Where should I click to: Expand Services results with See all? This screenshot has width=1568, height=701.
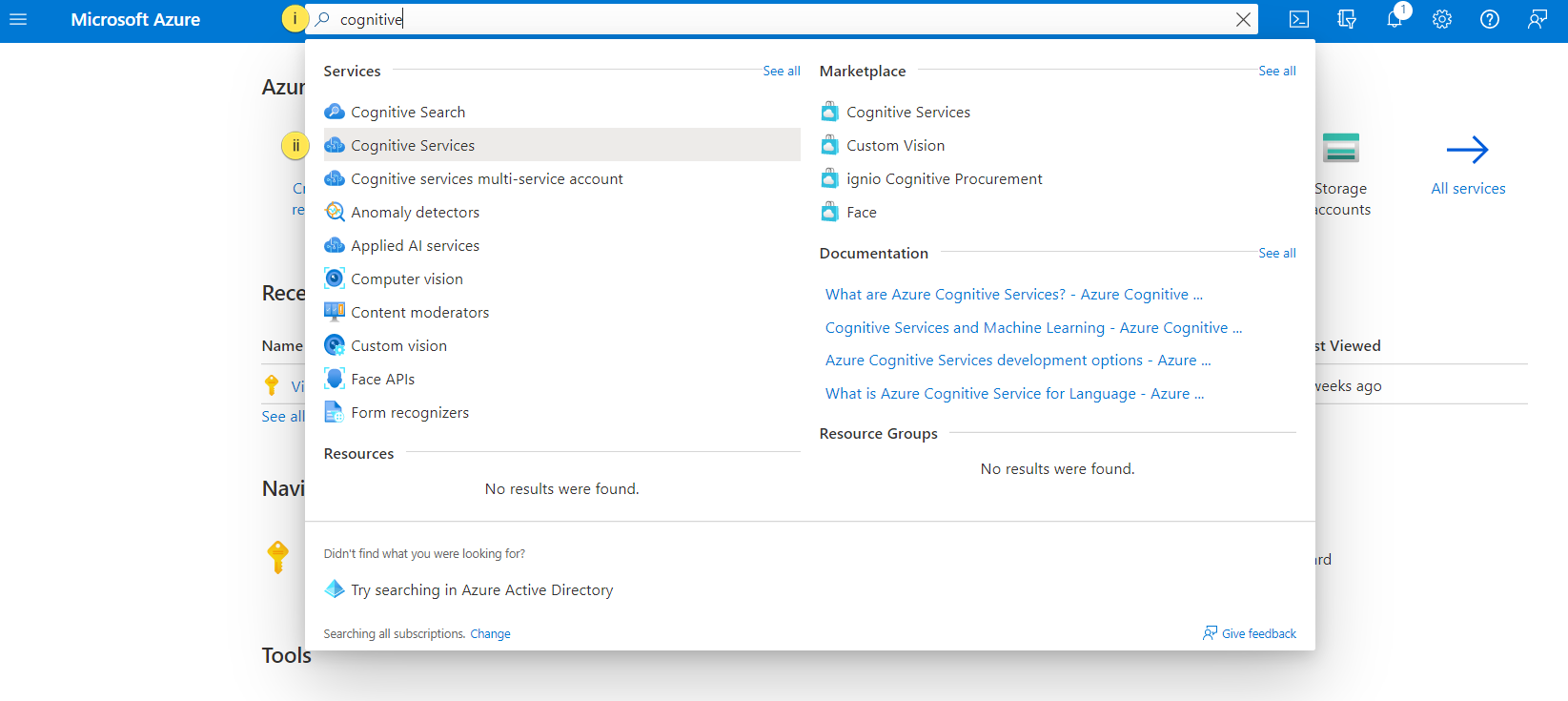pyautogui.click(x=781, y=71)
